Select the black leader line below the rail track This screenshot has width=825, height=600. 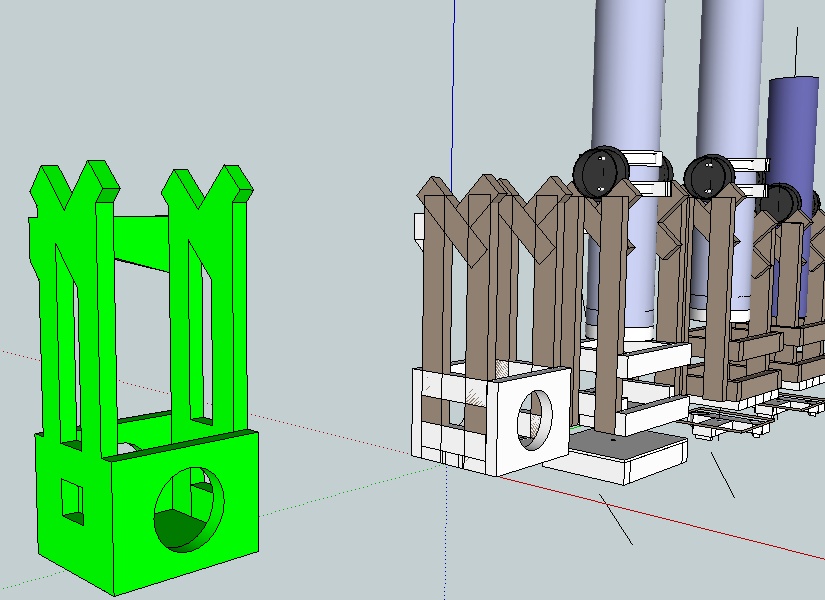click(723, 475)
